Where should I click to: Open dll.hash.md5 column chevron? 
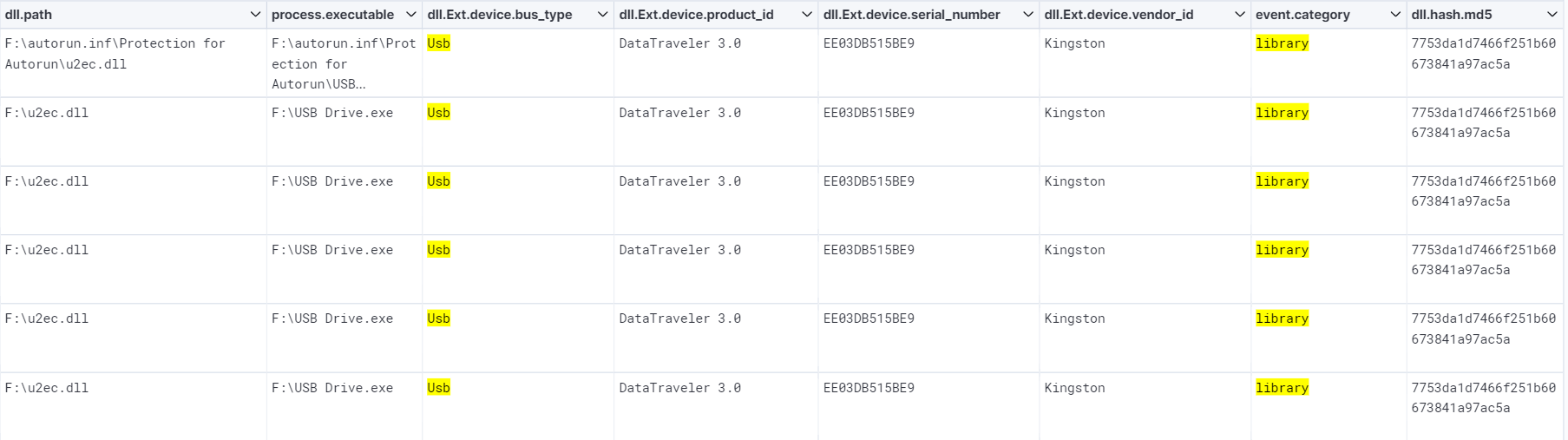click(x=1552, y=15)
